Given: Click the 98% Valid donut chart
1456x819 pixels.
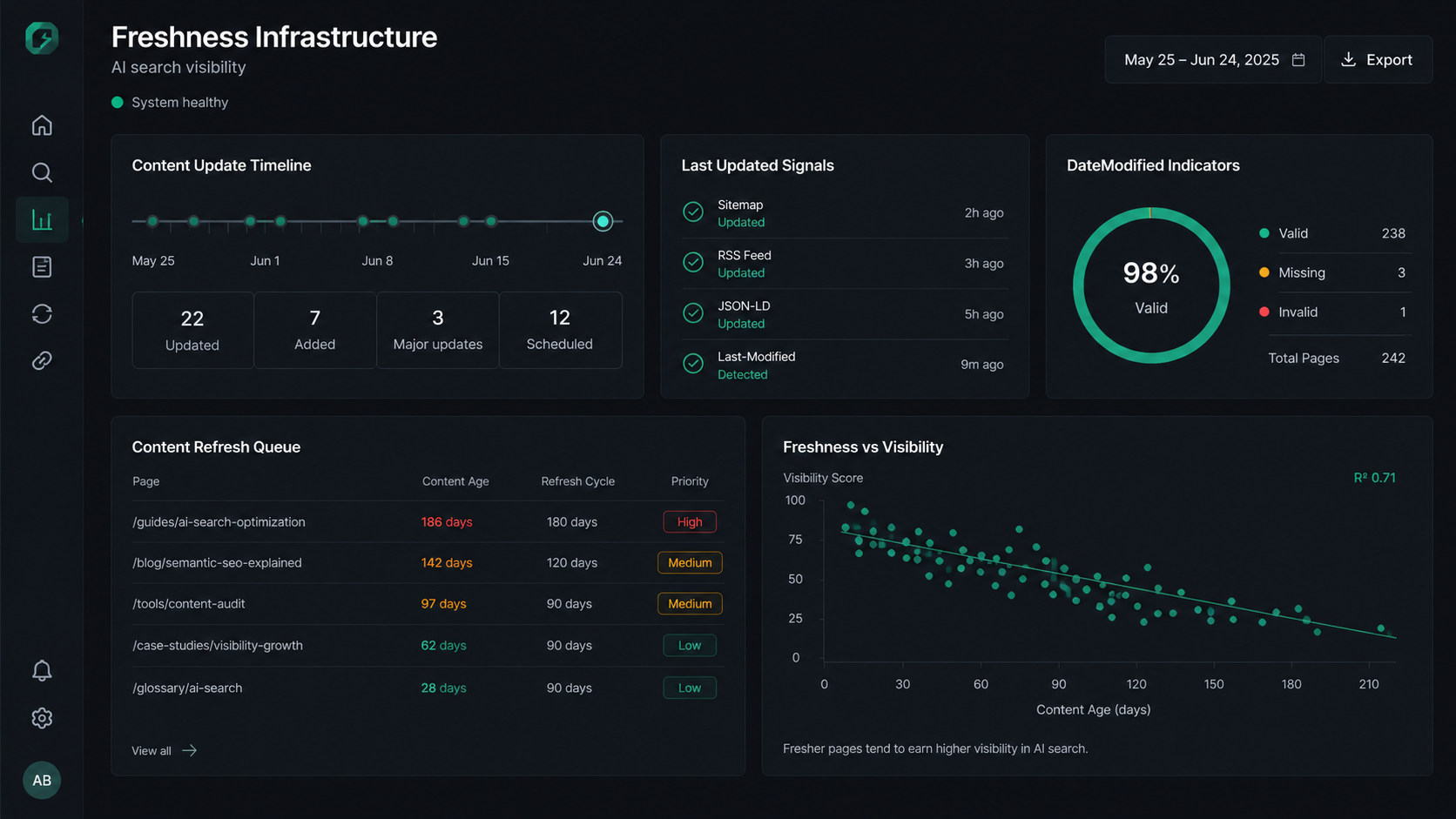Looking at the screenshot, I should 1151,285.
